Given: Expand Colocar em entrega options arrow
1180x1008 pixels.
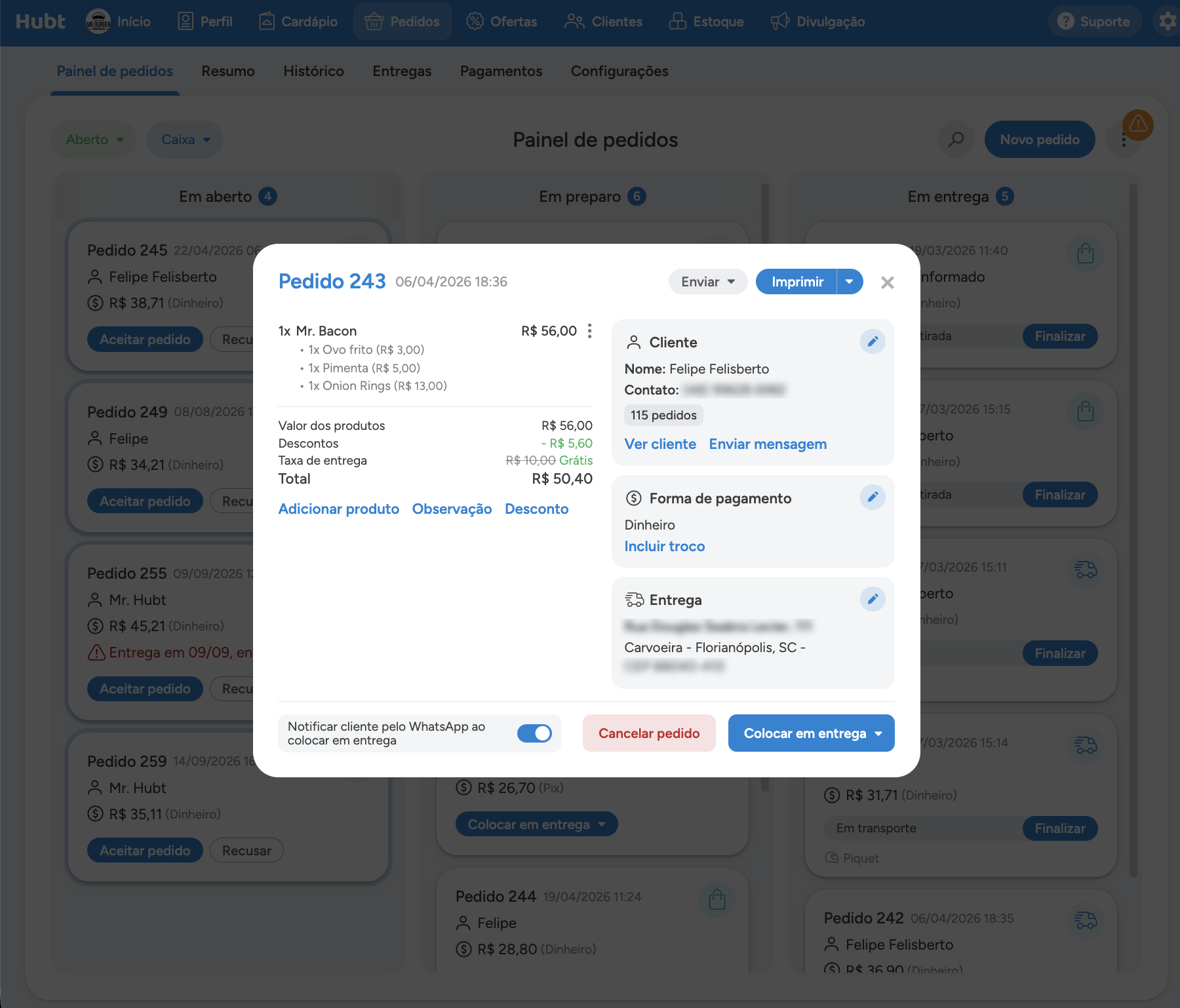Looking at the screenshot, I should tap(879, 733).
